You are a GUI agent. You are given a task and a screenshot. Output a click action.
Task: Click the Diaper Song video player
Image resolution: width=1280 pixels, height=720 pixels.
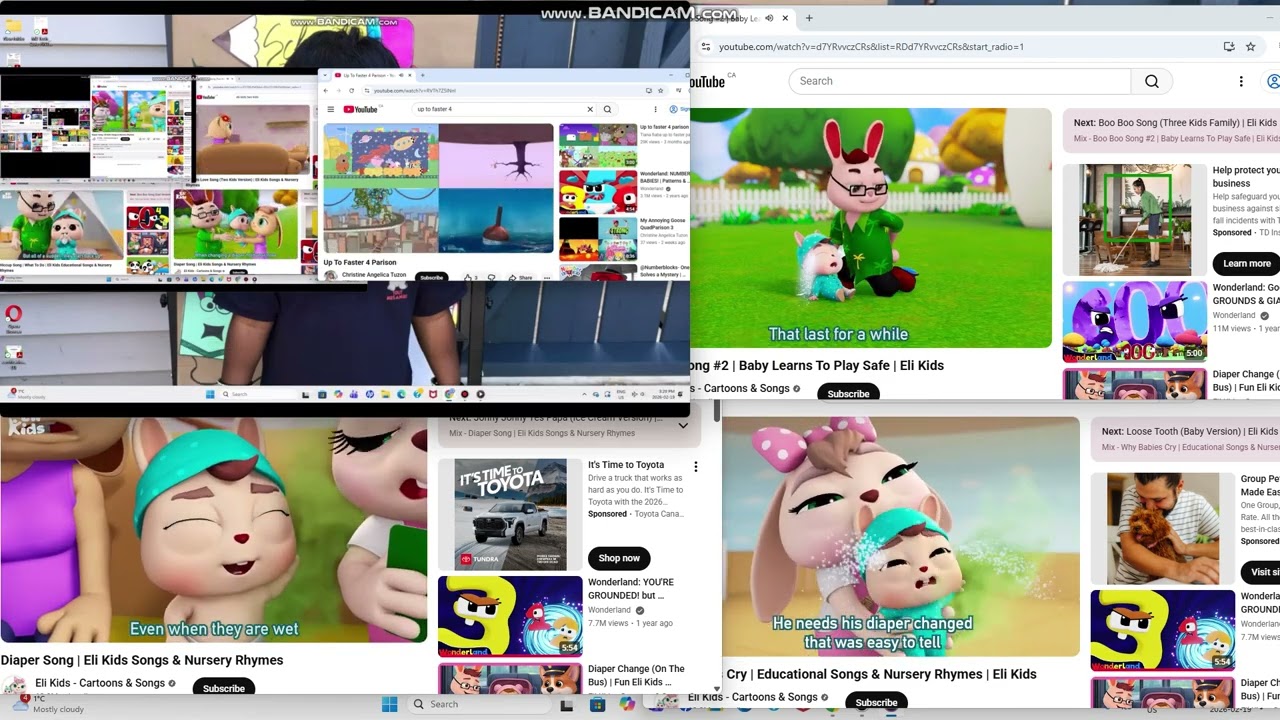pyautogui.click(x=213, y=529)
